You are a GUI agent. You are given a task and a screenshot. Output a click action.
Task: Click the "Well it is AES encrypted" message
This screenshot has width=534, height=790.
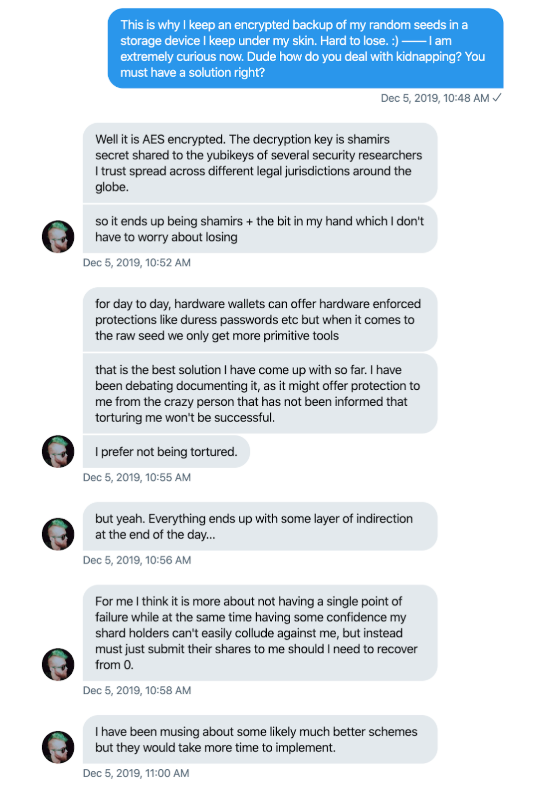click(x=260, y=163)
